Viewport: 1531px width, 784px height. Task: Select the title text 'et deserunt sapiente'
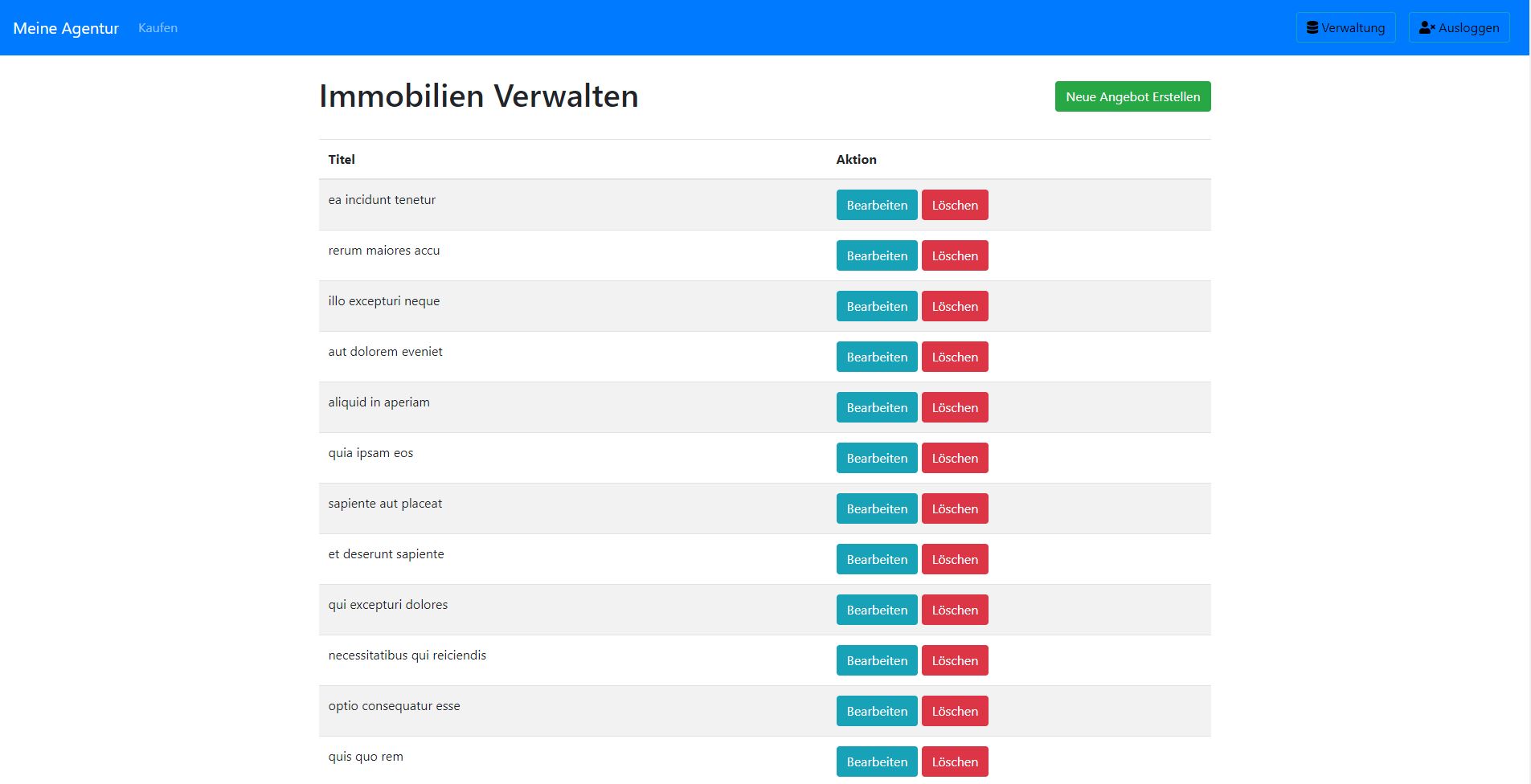(x=386, y=553)
